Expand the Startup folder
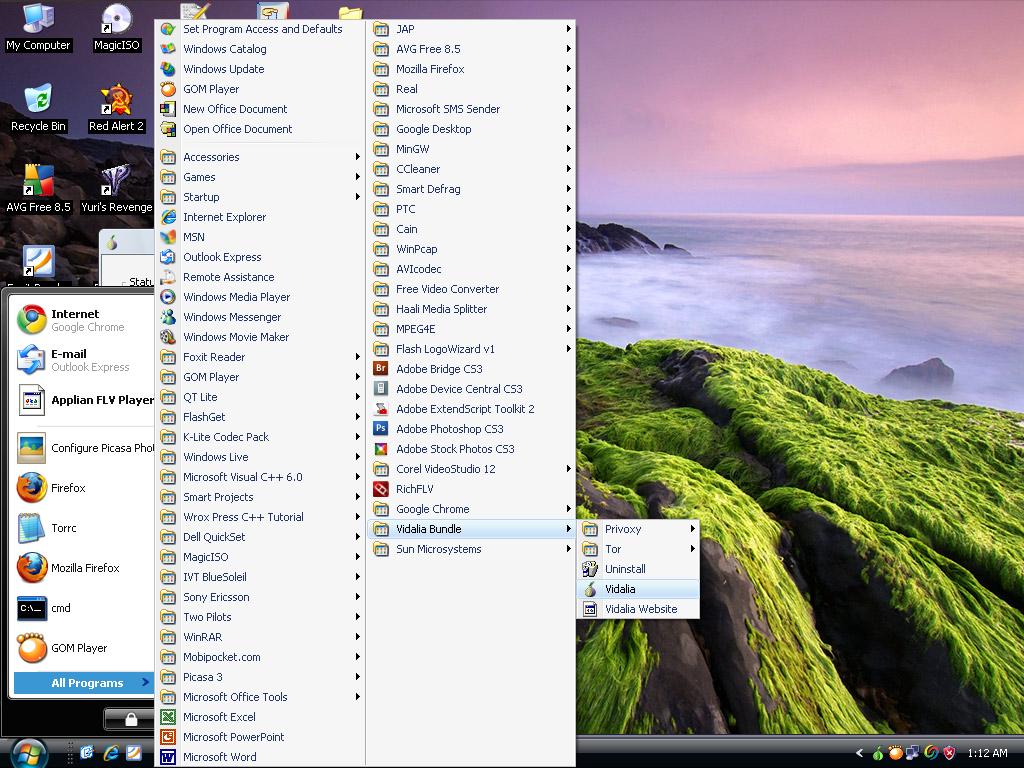This screenshot has width=1024, height=768. click(260, 197)
